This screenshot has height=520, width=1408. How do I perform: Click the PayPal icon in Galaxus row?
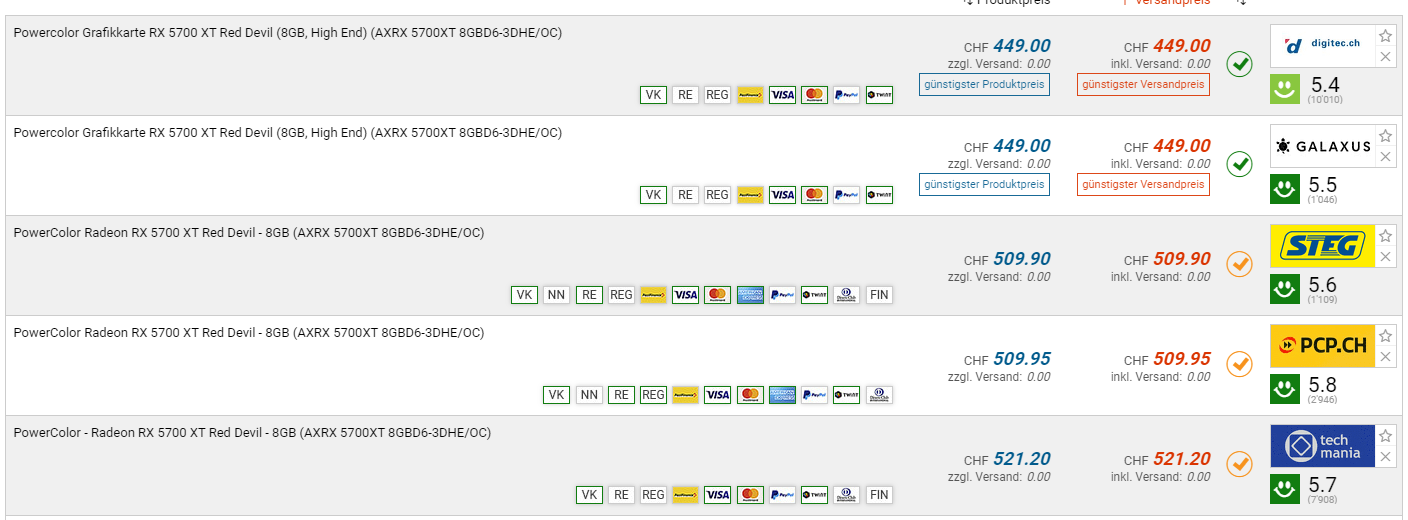846,195
